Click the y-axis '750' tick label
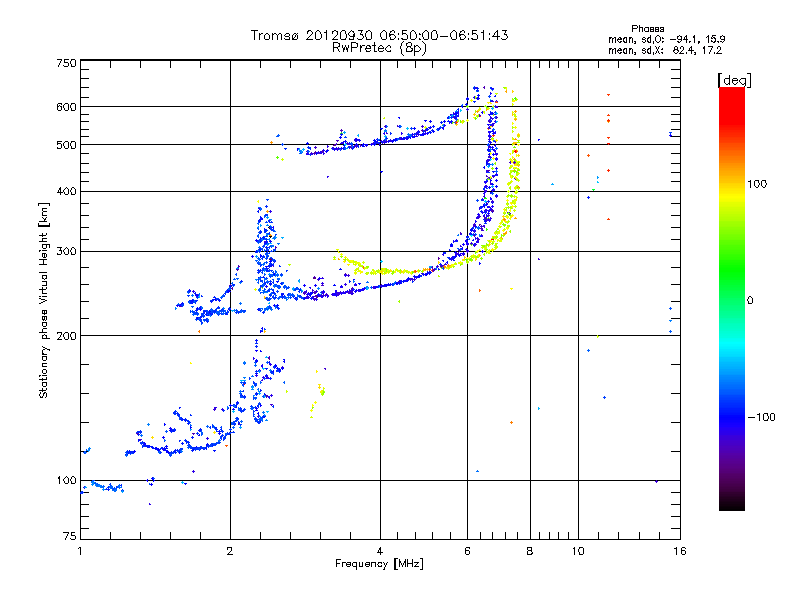The image size is (800, 600). click(x=66, y=63)
